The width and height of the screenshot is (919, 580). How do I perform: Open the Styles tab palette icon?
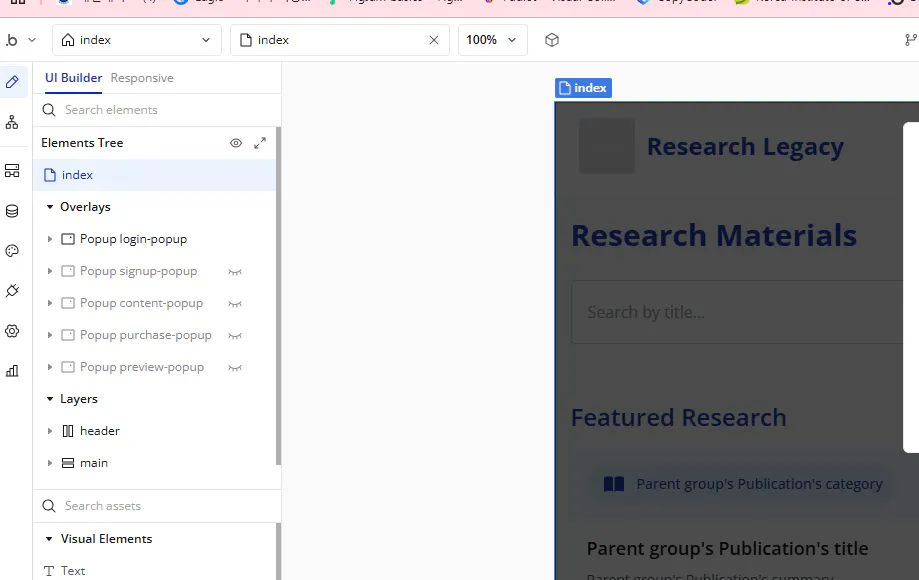click(12, 251)
